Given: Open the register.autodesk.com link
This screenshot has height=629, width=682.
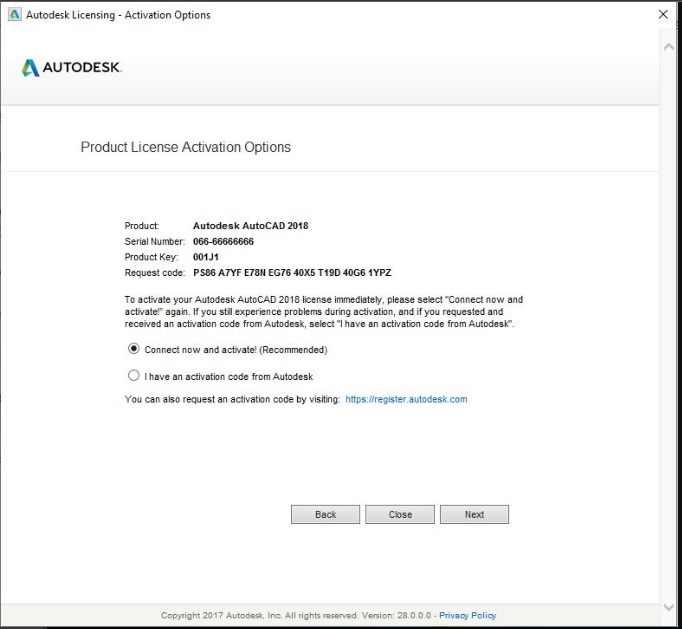Looking at the screenshot, I should point(406,399).
